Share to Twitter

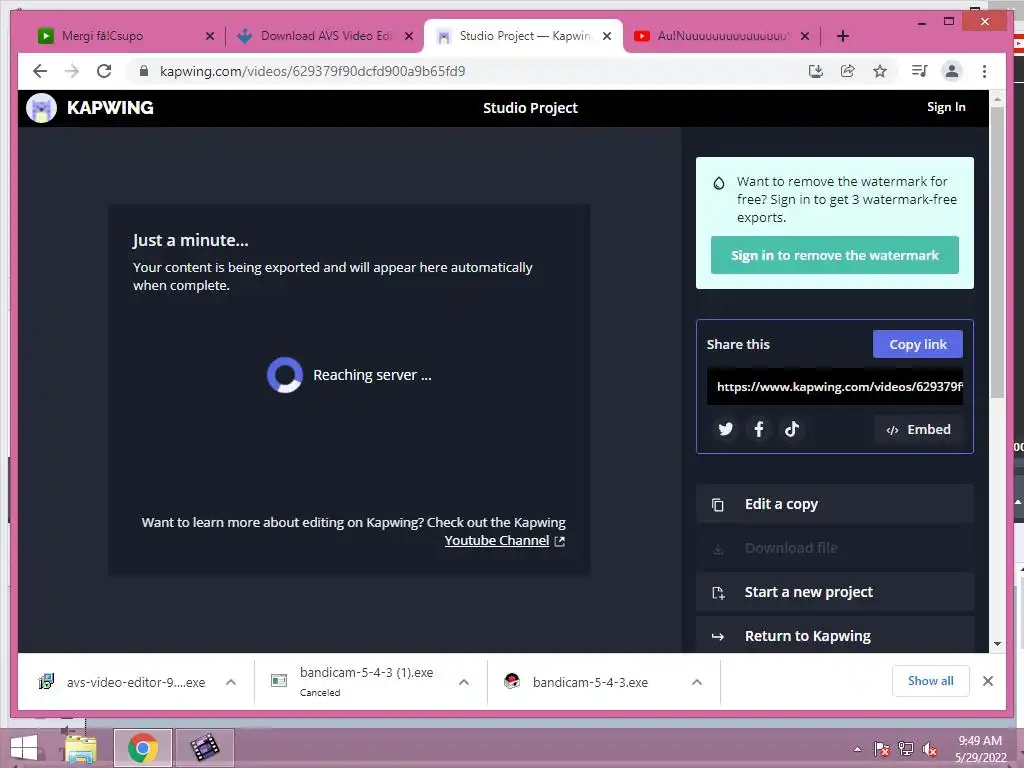point(726,429)
